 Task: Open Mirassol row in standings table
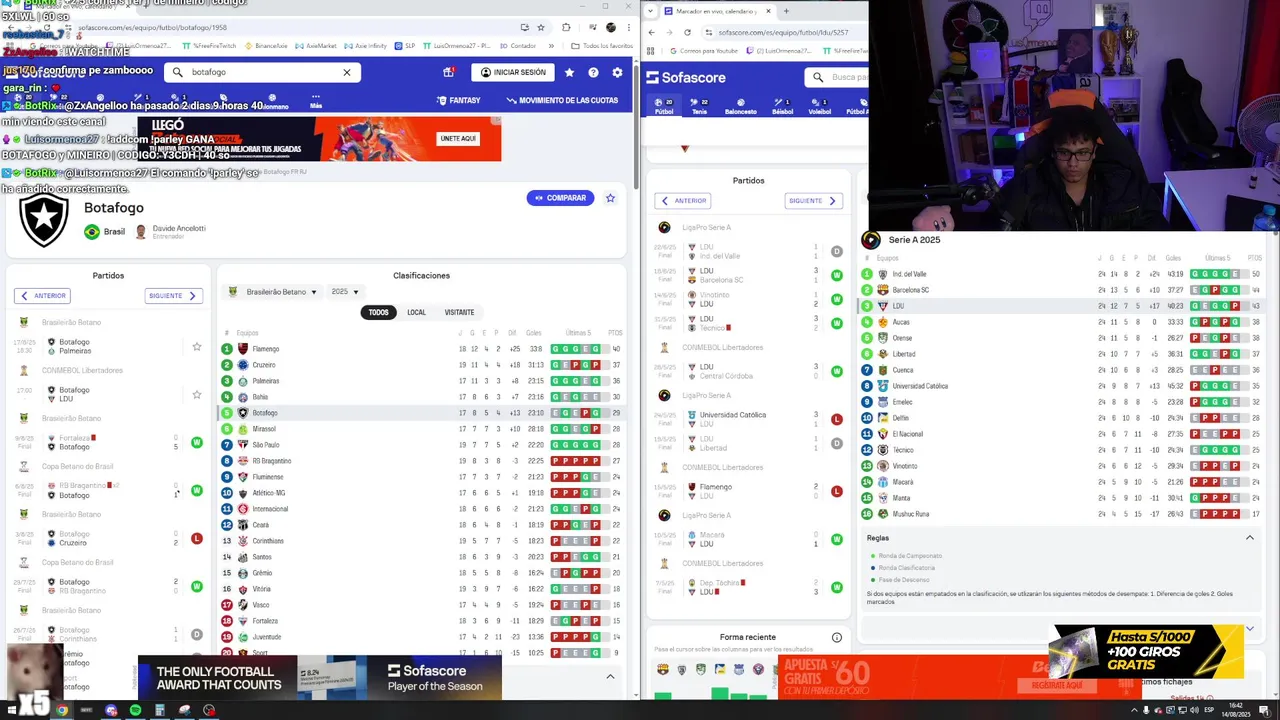pos(421,429)
